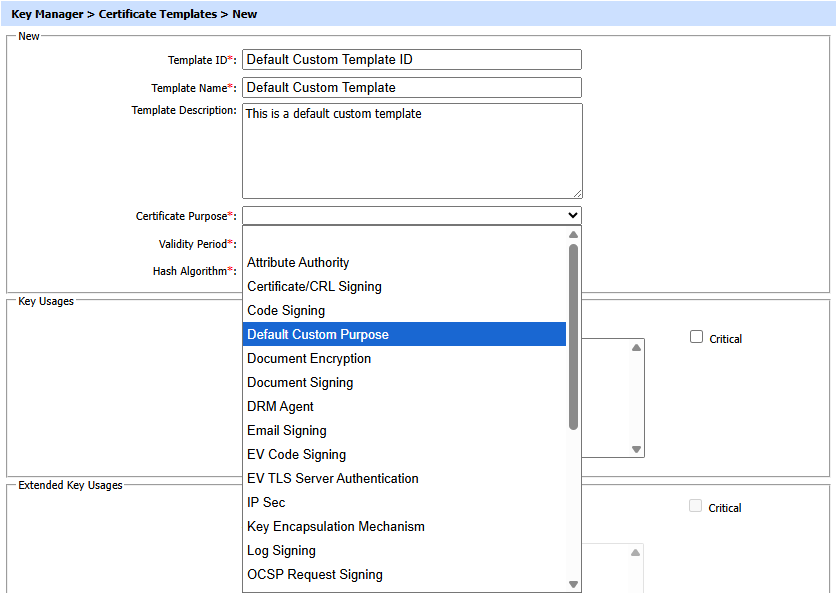
Task: Select EV TLS Server Authentication
Action: point(333,479)
